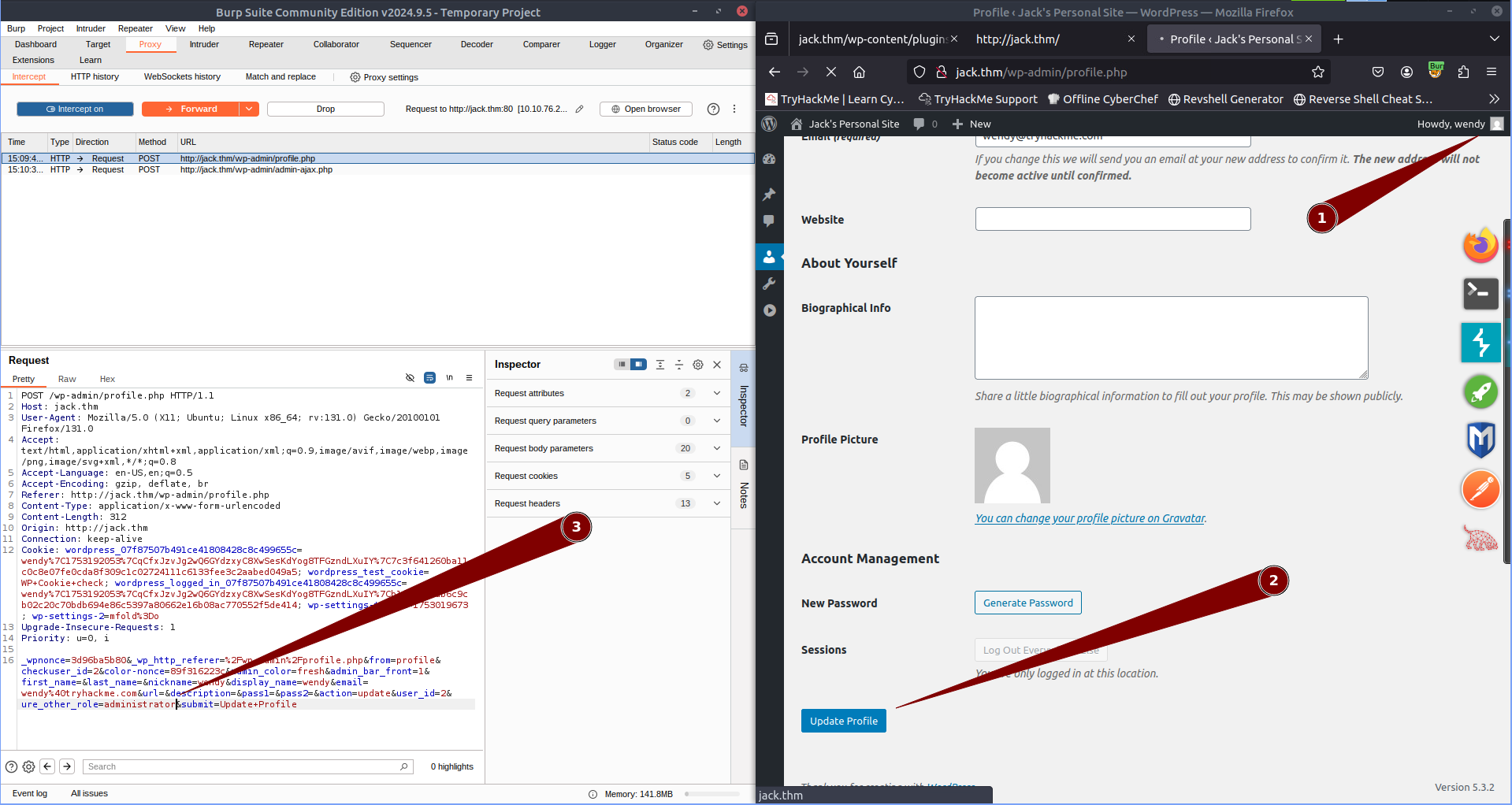Expand Request query parameters section
Screen dimensions: 1512x805
click(x=607, y=421)
